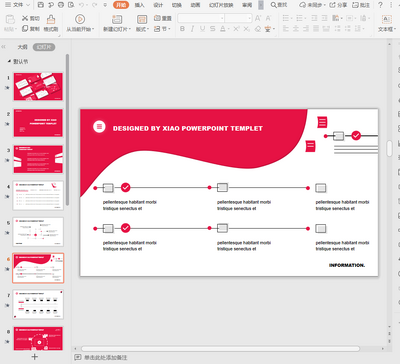Screen dimensions: 400x364
Task: Click the help question mark icon
Action: pyautogui.click(x=380, y=5)
